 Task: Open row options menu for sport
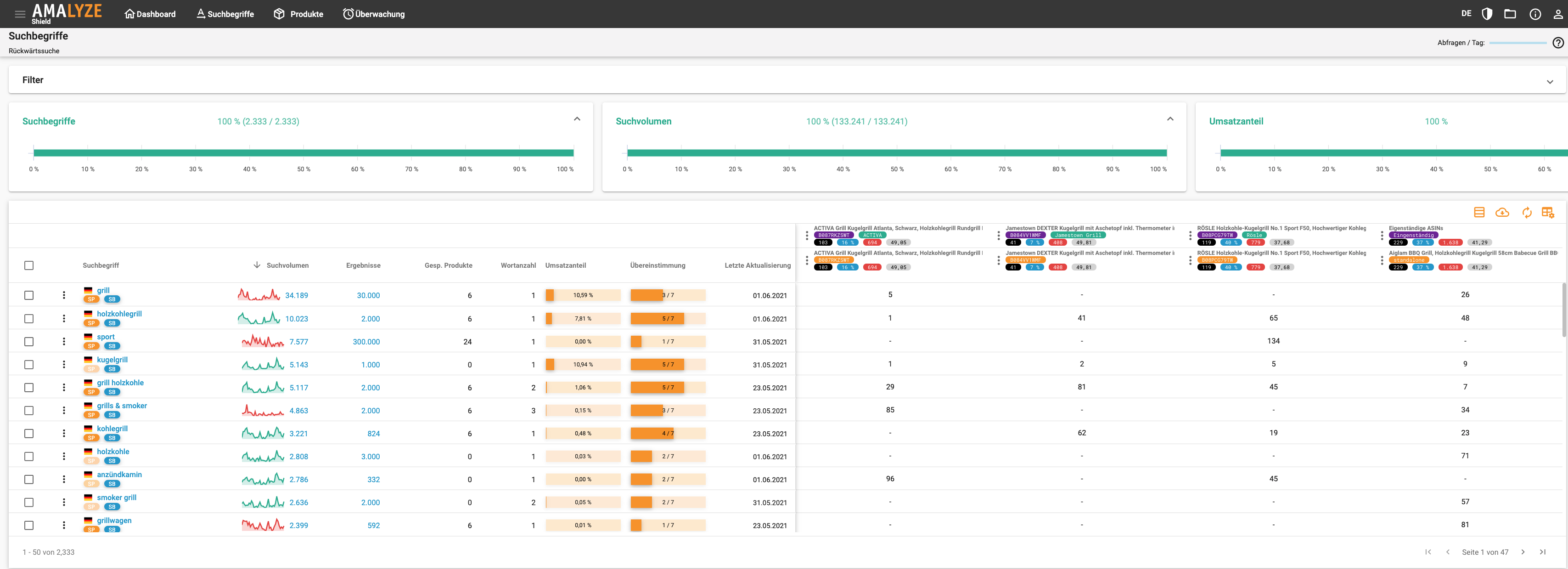pos(64,341)
